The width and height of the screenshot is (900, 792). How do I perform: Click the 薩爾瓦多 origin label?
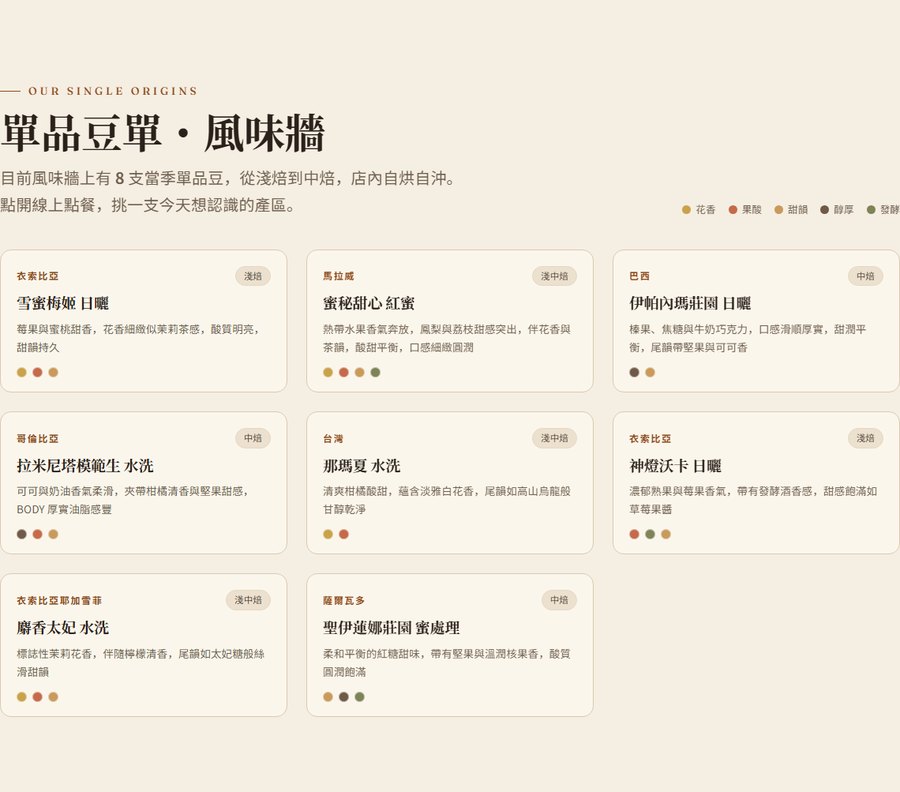point(344,600)
